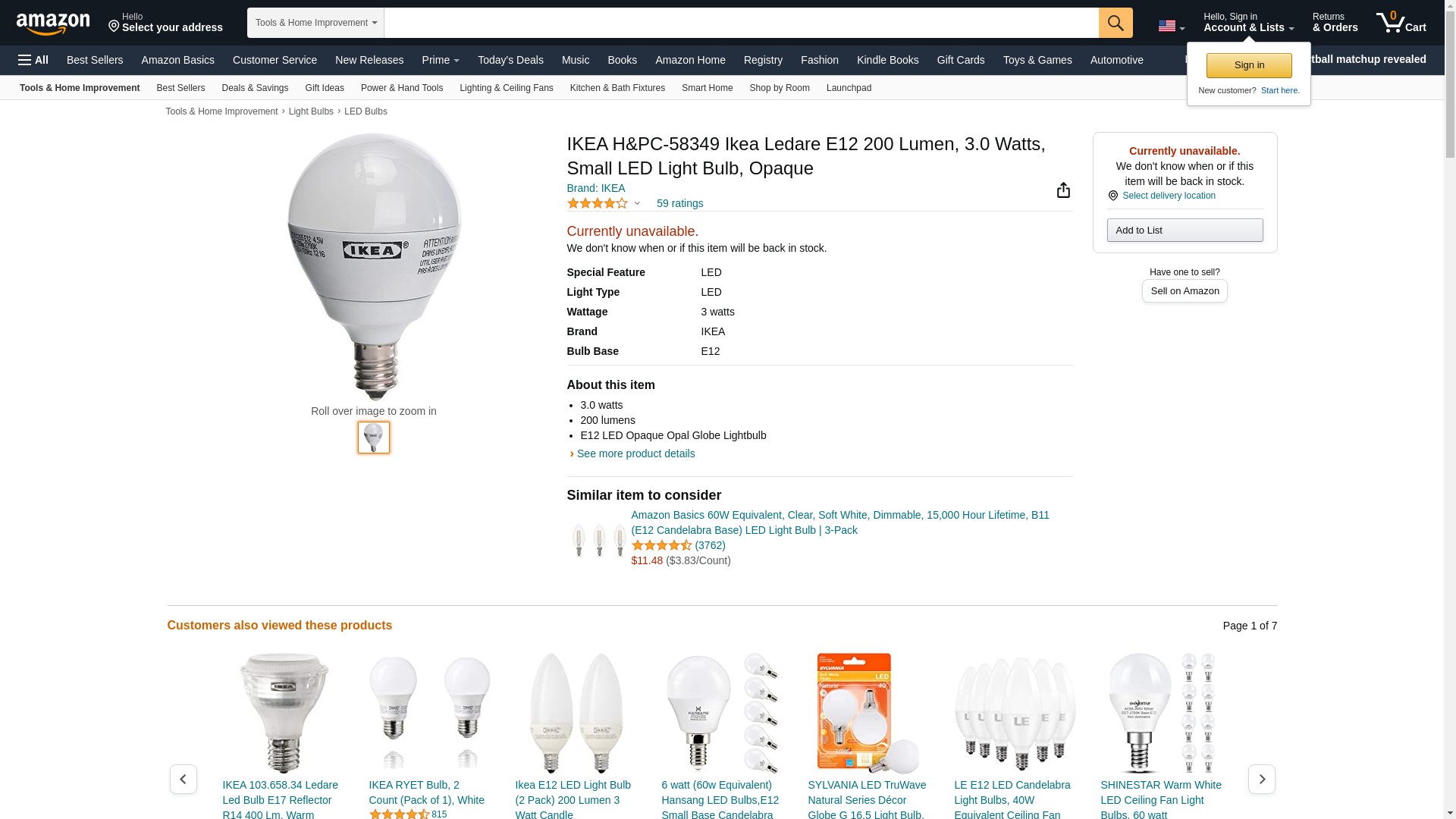Open the shopping cart icon
Screen dimensions: 1456x819
[1401, 23]
